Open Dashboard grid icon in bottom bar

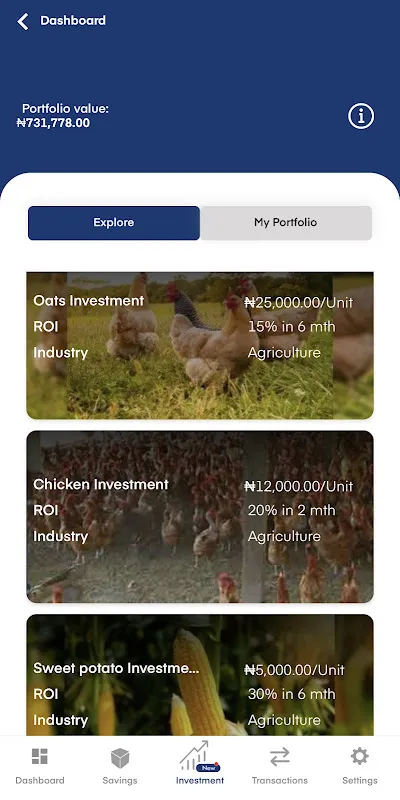[39, 756]
